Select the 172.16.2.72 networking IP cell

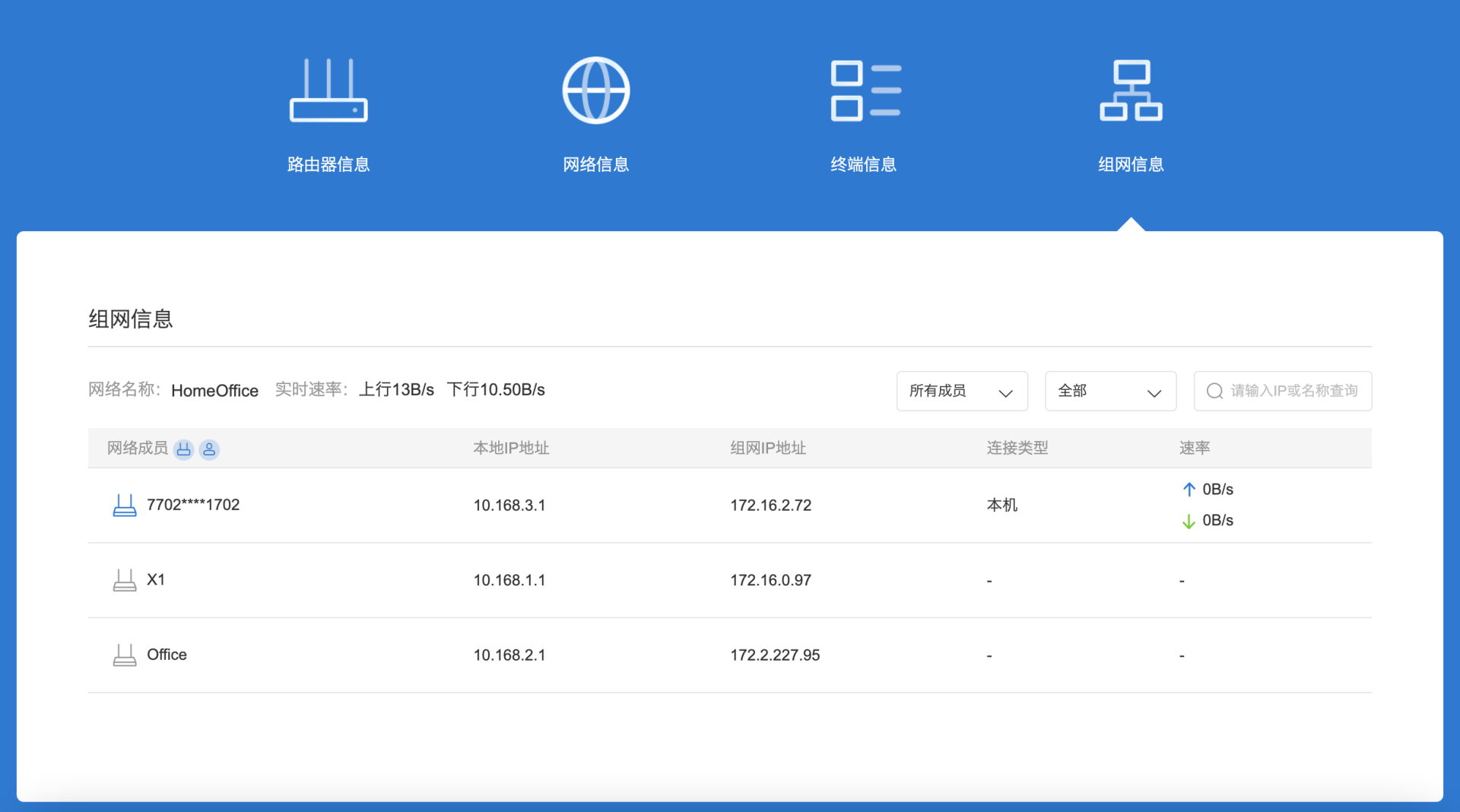[x=771, y=506]
